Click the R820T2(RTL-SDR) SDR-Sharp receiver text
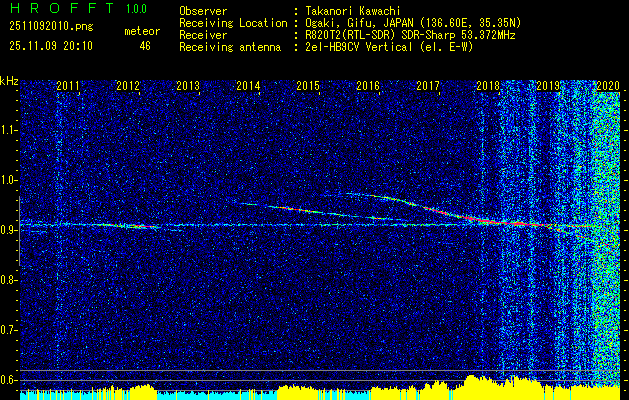Image resolution: width=629 pixels, height=400 pixels. point(410,35)
